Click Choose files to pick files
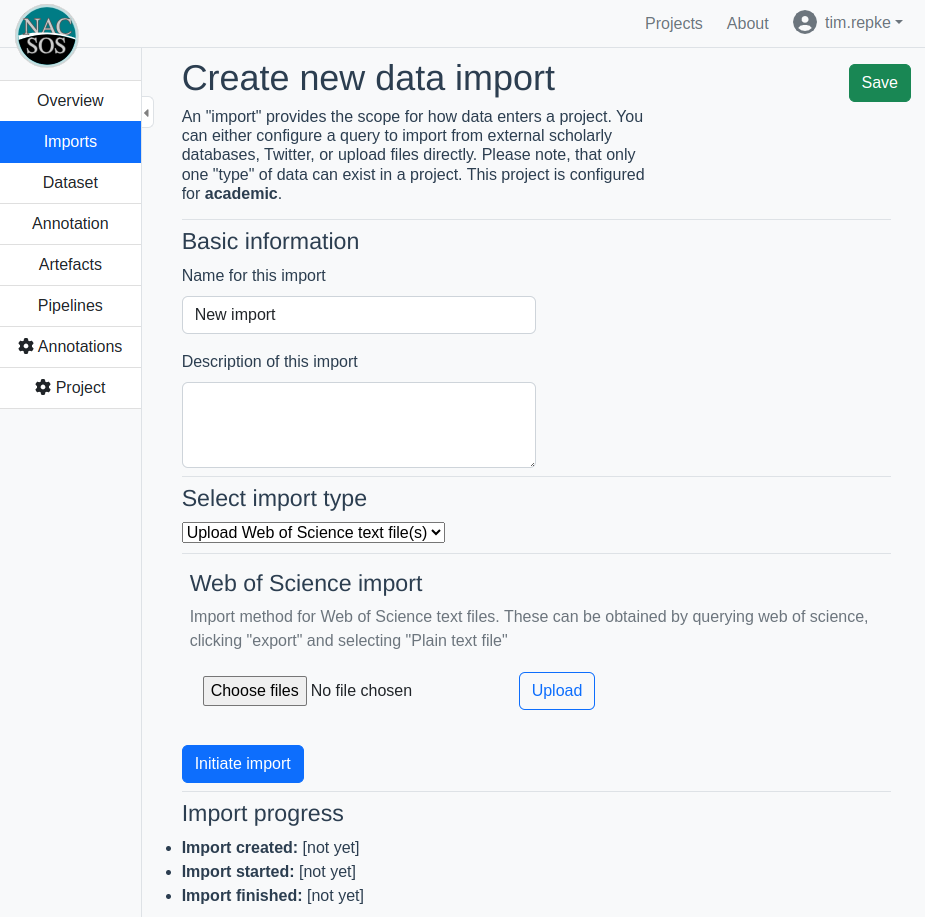The image size is (925, 917). pyautogui.click(x=254, y=690)
